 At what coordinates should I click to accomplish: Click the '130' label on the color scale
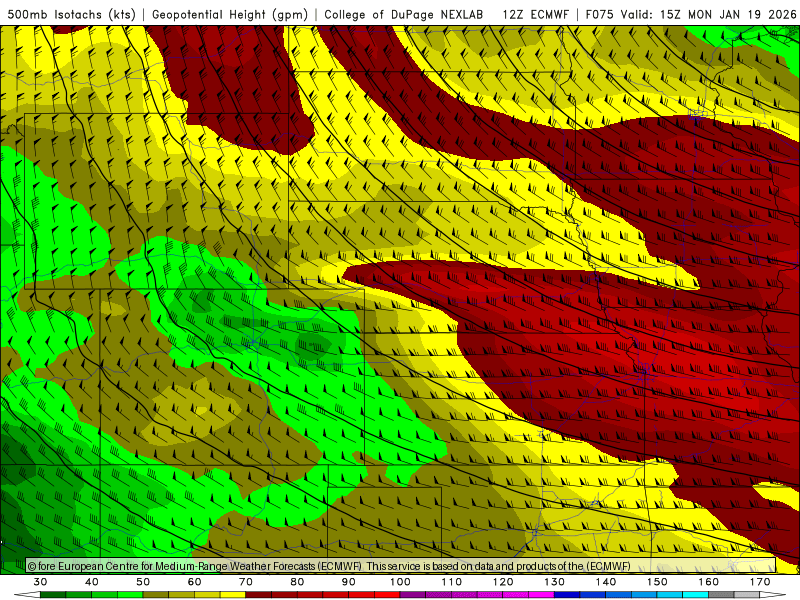click(555, 582)
